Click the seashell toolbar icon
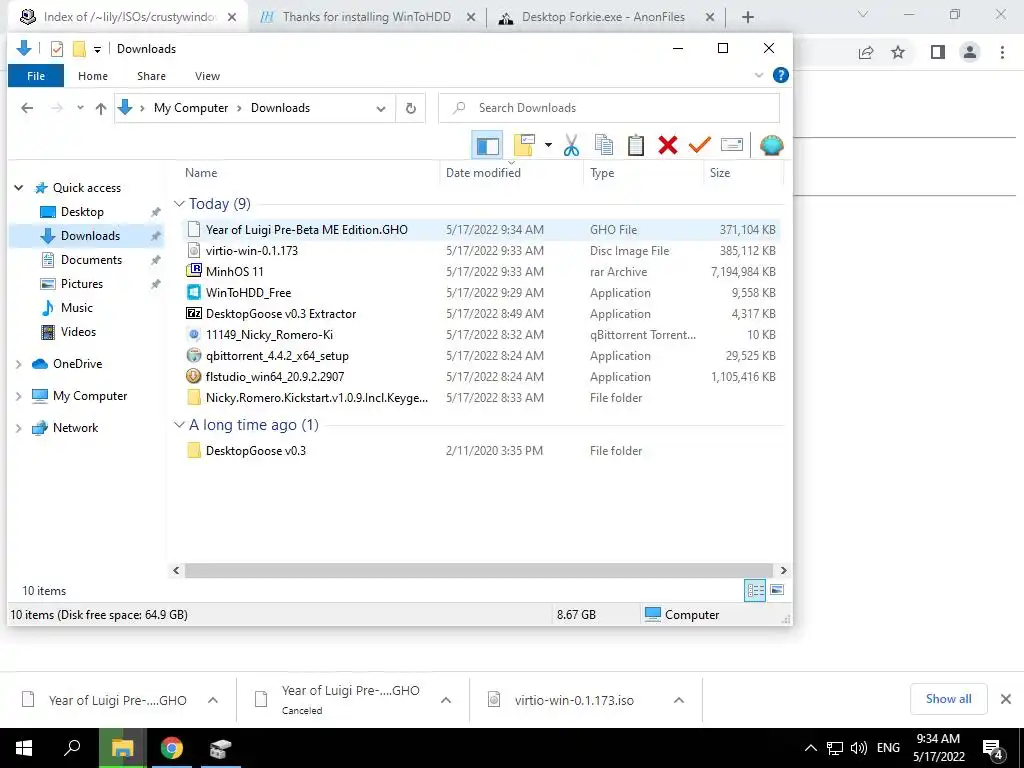This screenshot has height=768, width=1024. pos(771,145)
